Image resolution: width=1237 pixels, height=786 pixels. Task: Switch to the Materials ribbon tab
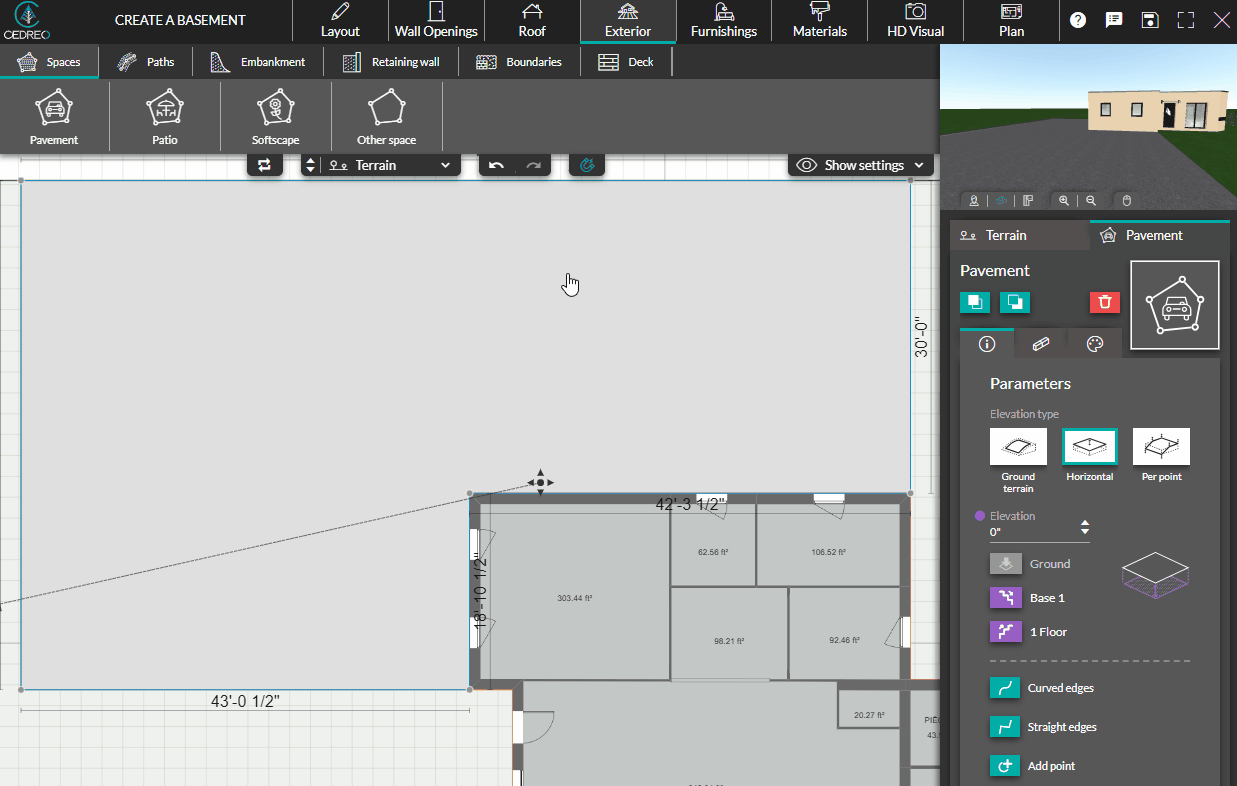coord(819,21)
